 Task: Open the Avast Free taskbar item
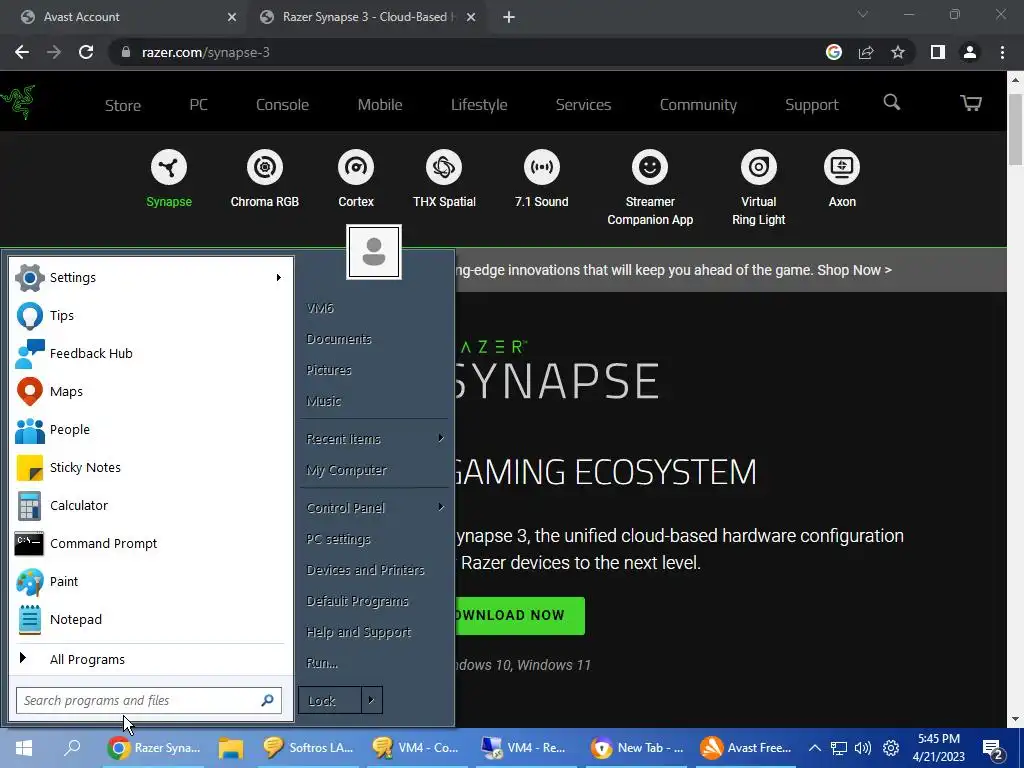(x=746, y=748)
